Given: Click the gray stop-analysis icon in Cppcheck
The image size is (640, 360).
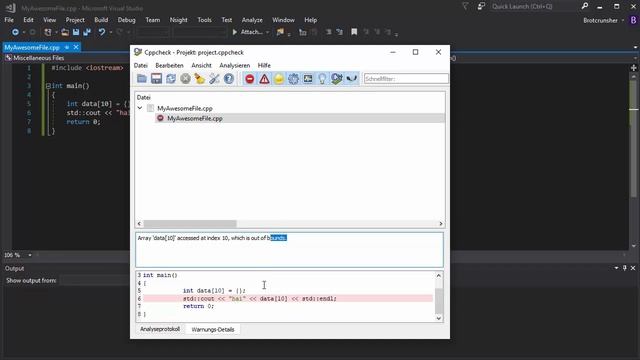Looking at the screenshot, I should [185, 79].
